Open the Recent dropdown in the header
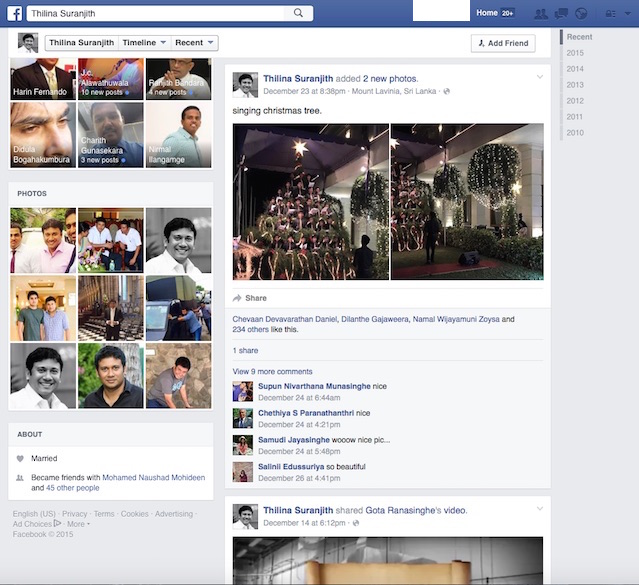The image size is (639, 585). coord(194,43)
